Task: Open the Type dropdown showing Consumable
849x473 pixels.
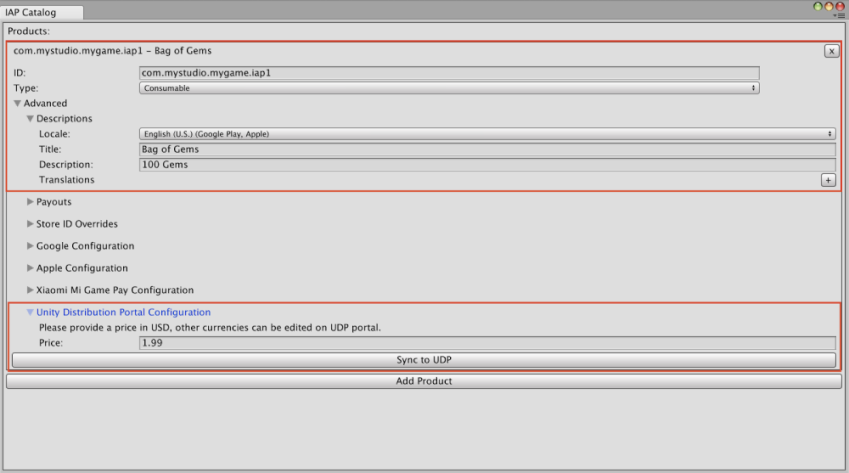Action: tap(449, 88)
